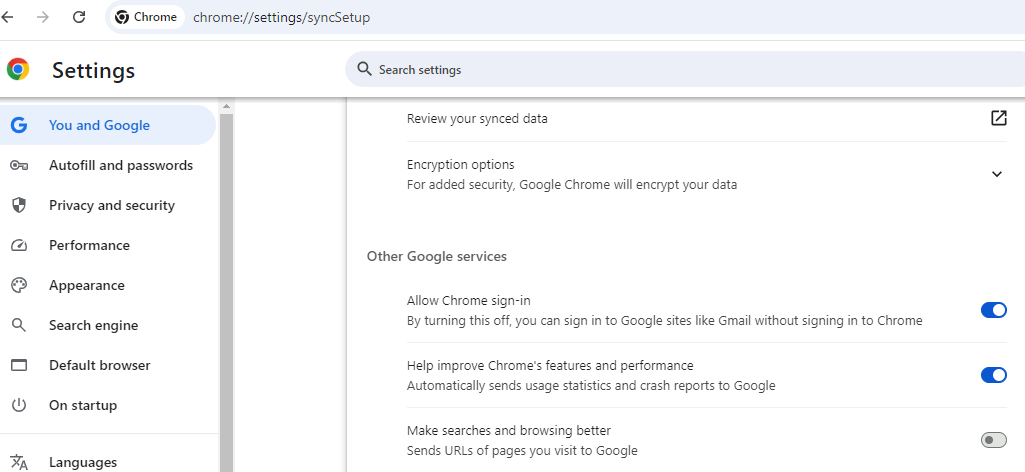Click the On startup power icon

point(18,406)
